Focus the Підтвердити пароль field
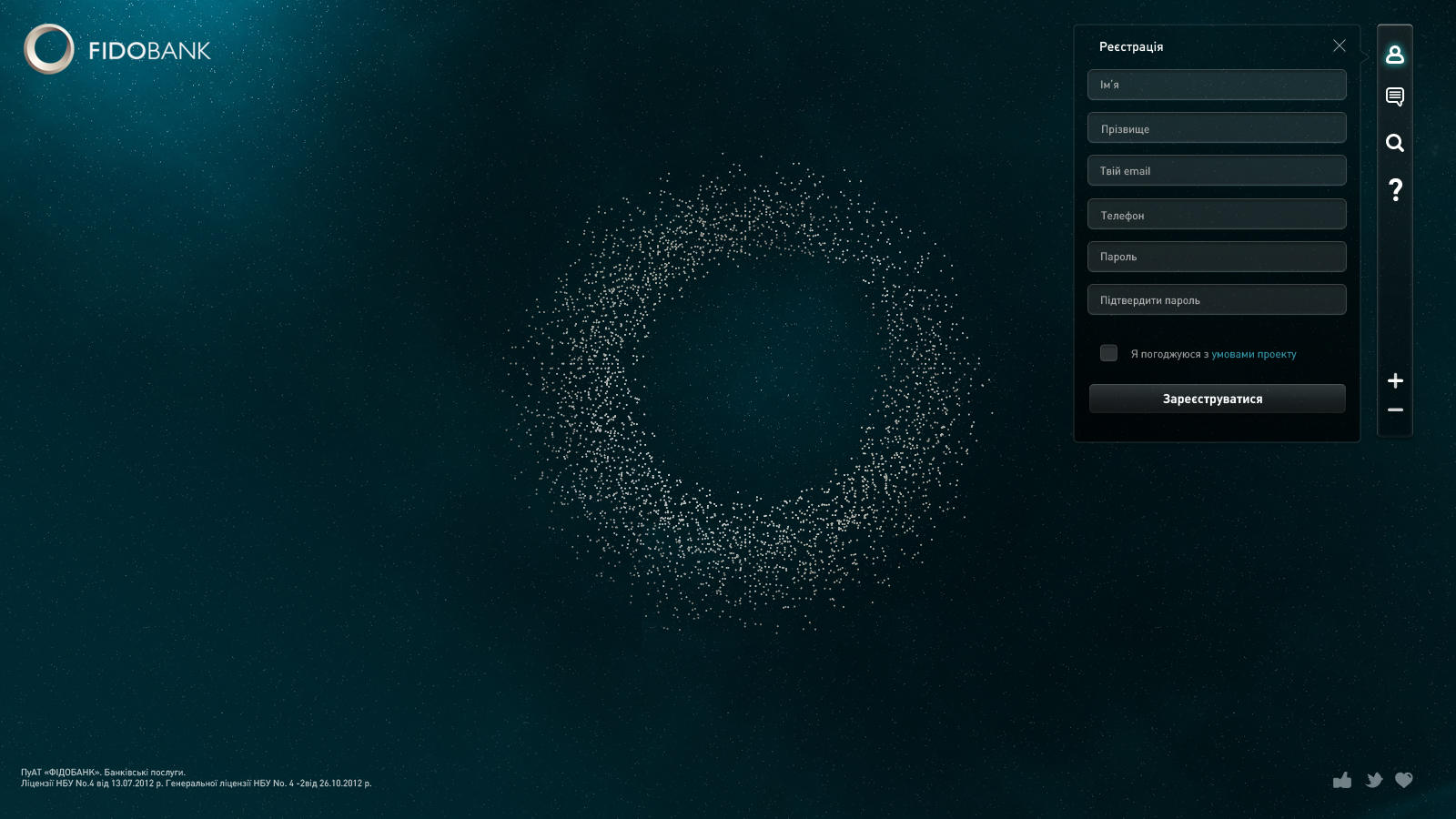 [1217, 300]
